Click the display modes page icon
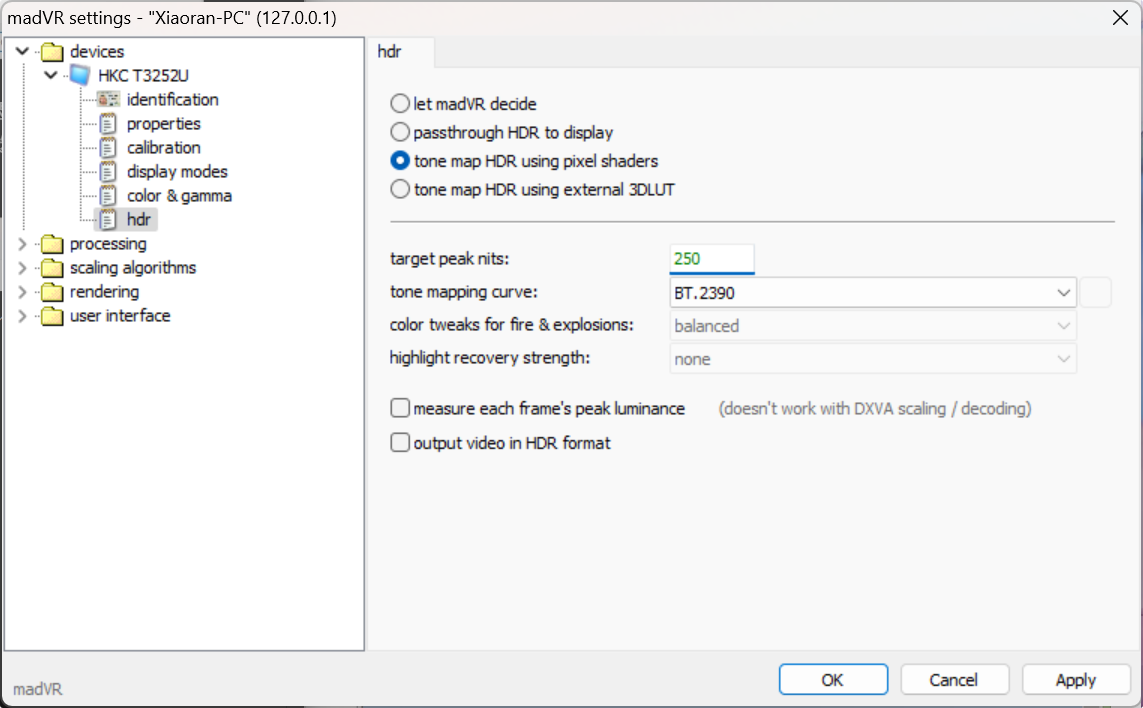The height and width of the screenshot is (708, 1143). [x=108, y=172]
